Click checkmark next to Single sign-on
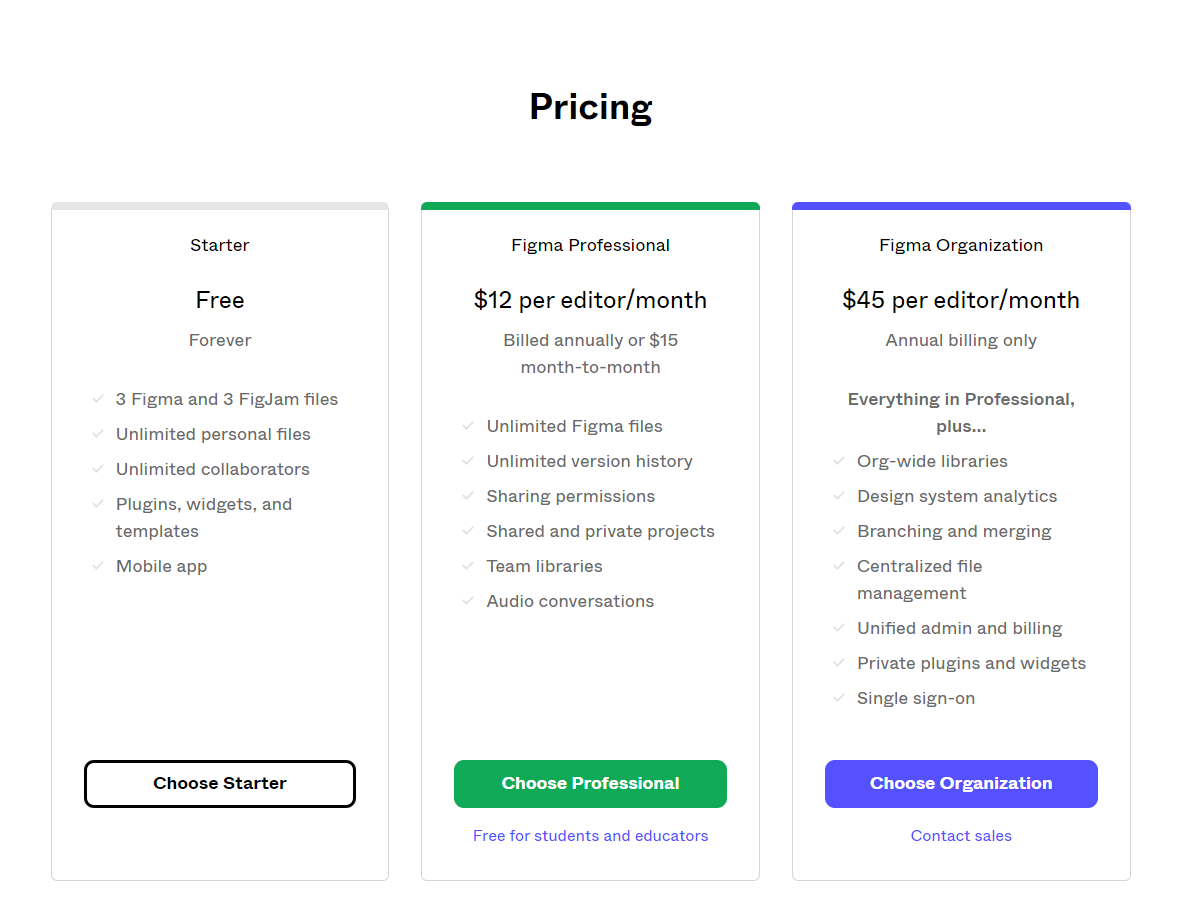Viewport: 1192px width, 924px height. [839, 698]
